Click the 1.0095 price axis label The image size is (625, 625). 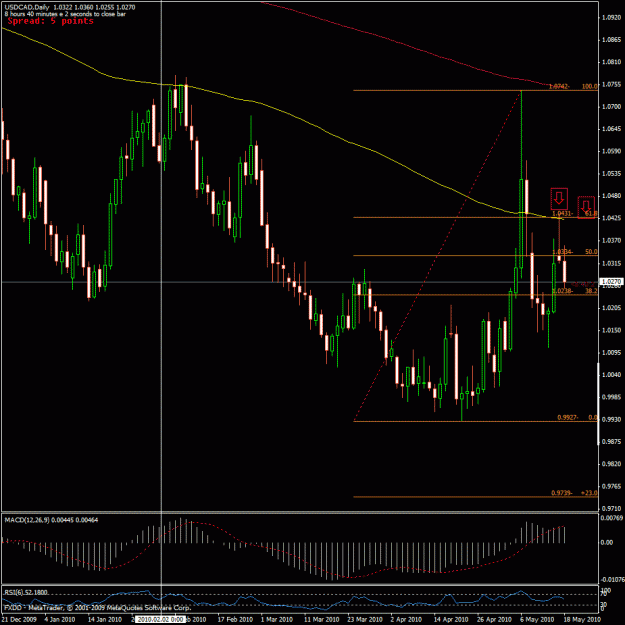point(612,352)
